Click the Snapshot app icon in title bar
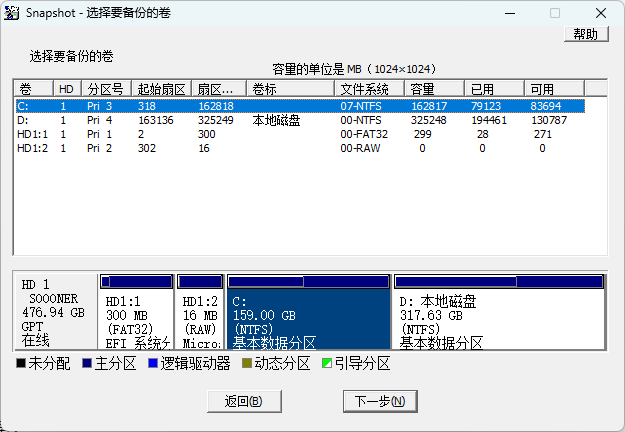The width and height of the screenshot is (625, 432). pos(13,13)
